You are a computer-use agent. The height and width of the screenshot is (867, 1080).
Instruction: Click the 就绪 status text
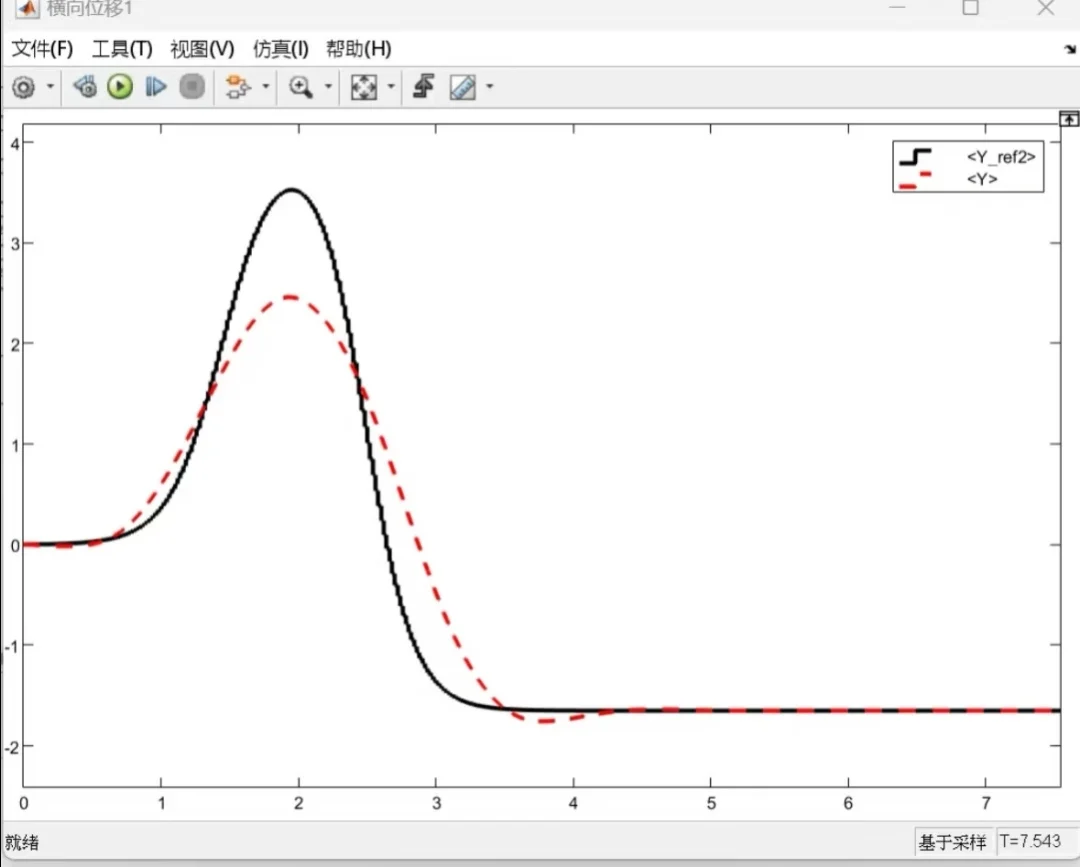point(21,842)
